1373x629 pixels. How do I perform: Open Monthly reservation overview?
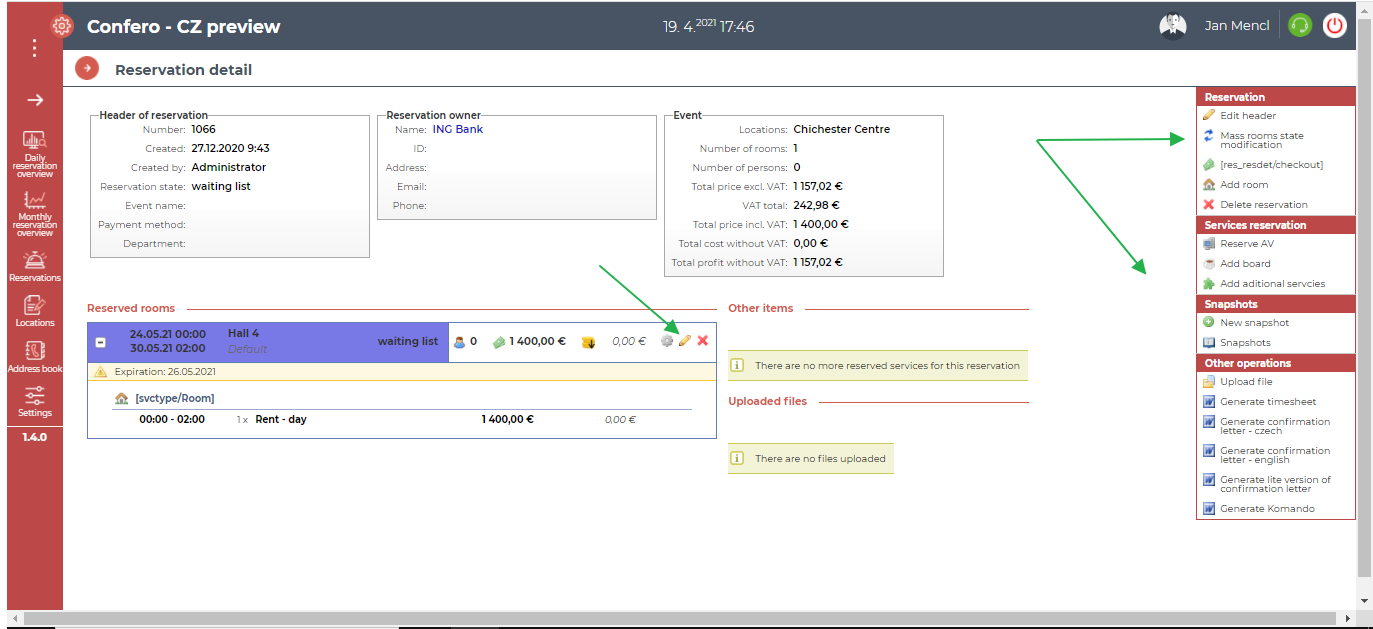click(x=35, y=213)
